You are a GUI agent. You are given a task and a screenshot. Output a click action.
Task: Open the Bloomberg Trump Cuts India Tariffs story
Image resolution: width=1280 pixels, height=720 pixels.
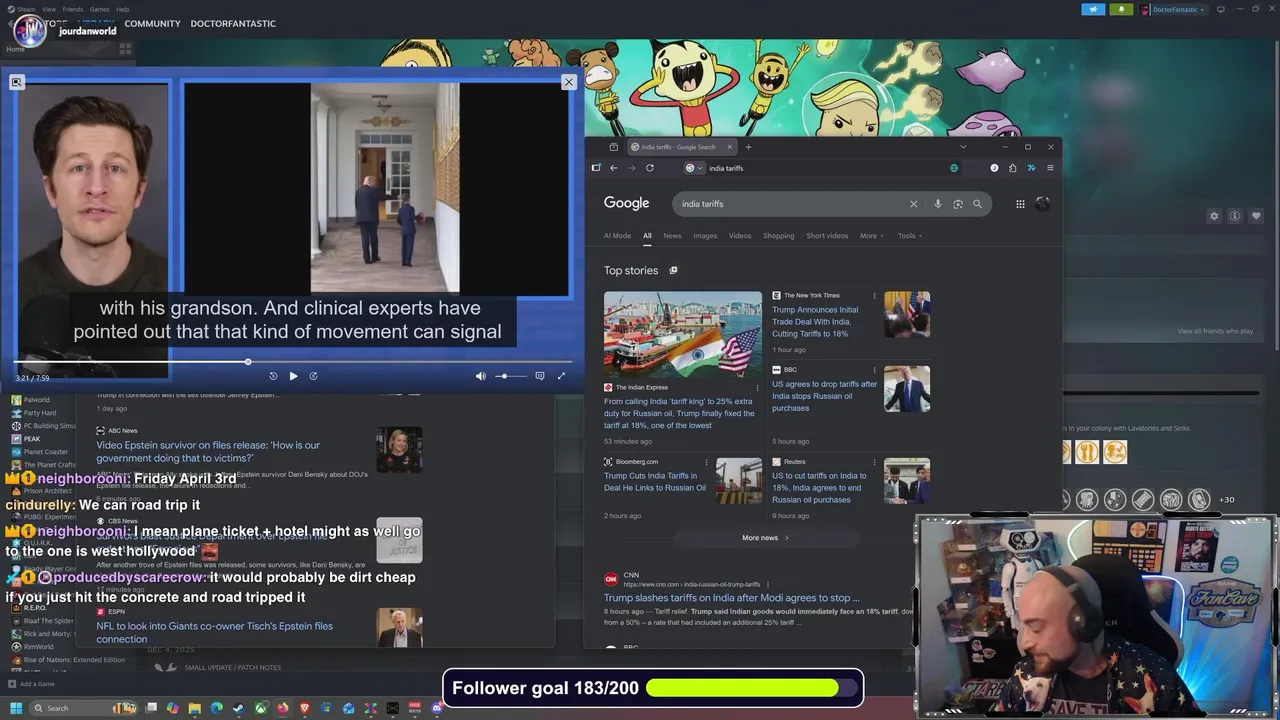pos(655,482)
